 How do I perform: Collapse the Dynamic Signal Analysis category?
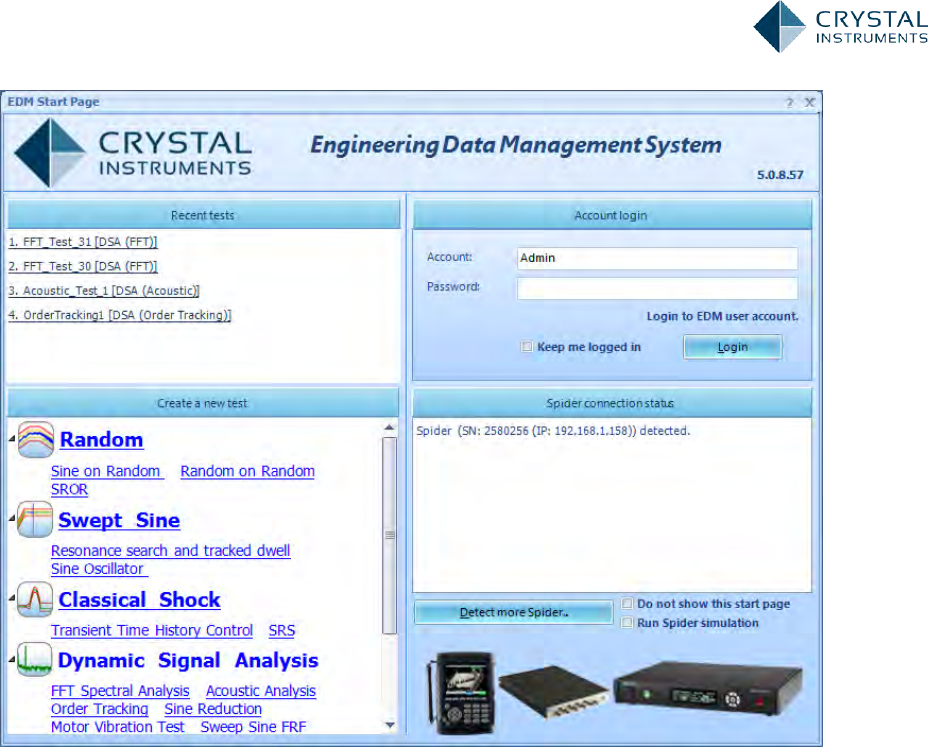12,659
